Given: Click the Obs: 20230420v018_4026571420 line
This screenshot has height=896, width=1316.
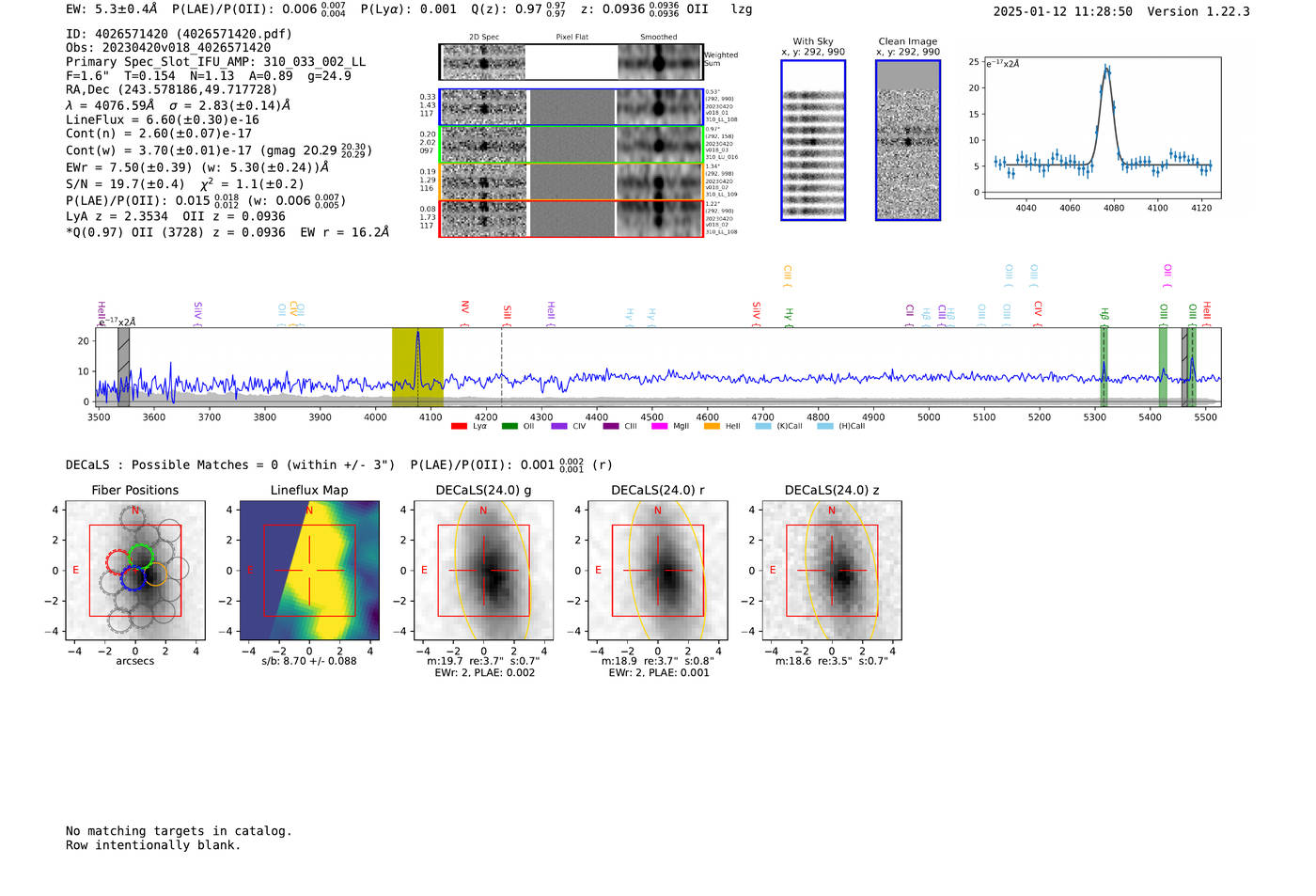Looking at the screenshot, I should 168,47.
